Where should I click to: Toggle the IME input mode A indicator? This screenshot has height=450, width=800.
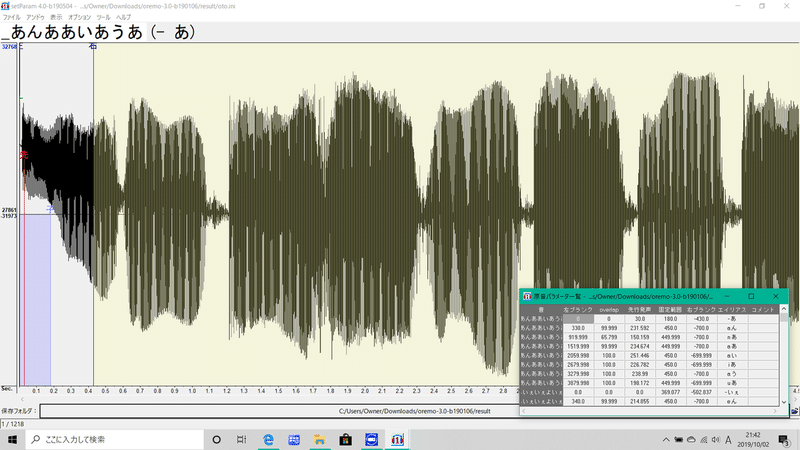coord(728,440)
